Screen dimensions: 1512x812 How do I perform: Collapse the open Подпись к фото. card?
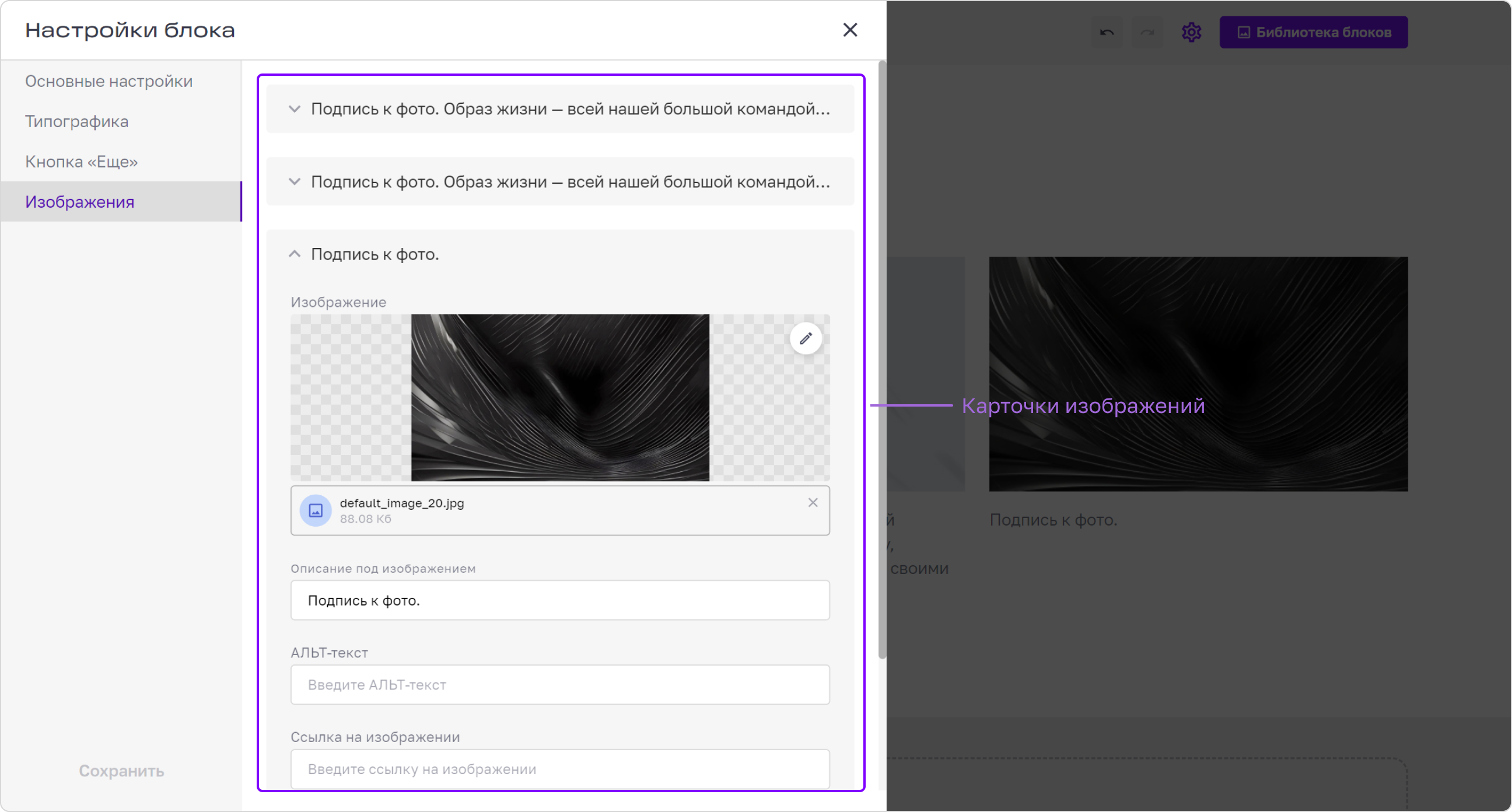tap(295, 254)
